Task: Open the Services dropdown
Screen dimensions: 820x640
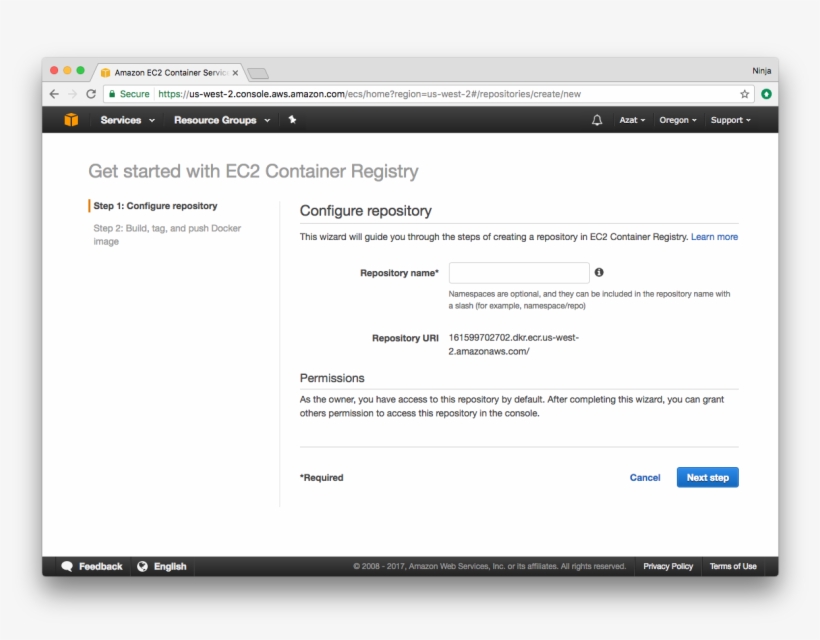Action: pyautogui.click(x=125, y=120)
